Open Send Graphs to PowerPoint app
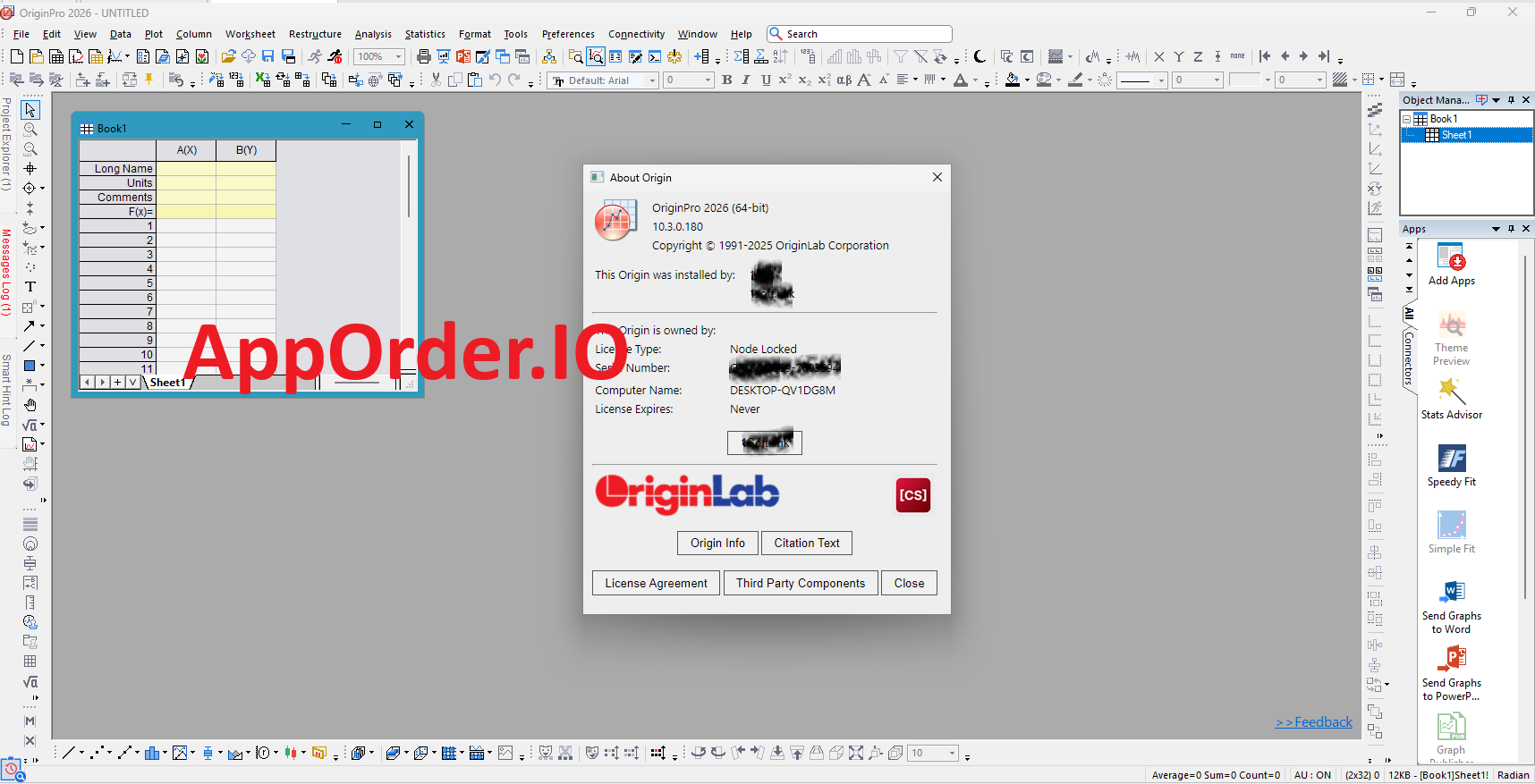This screenshot has width=1535, height=784. (1451, 674)
